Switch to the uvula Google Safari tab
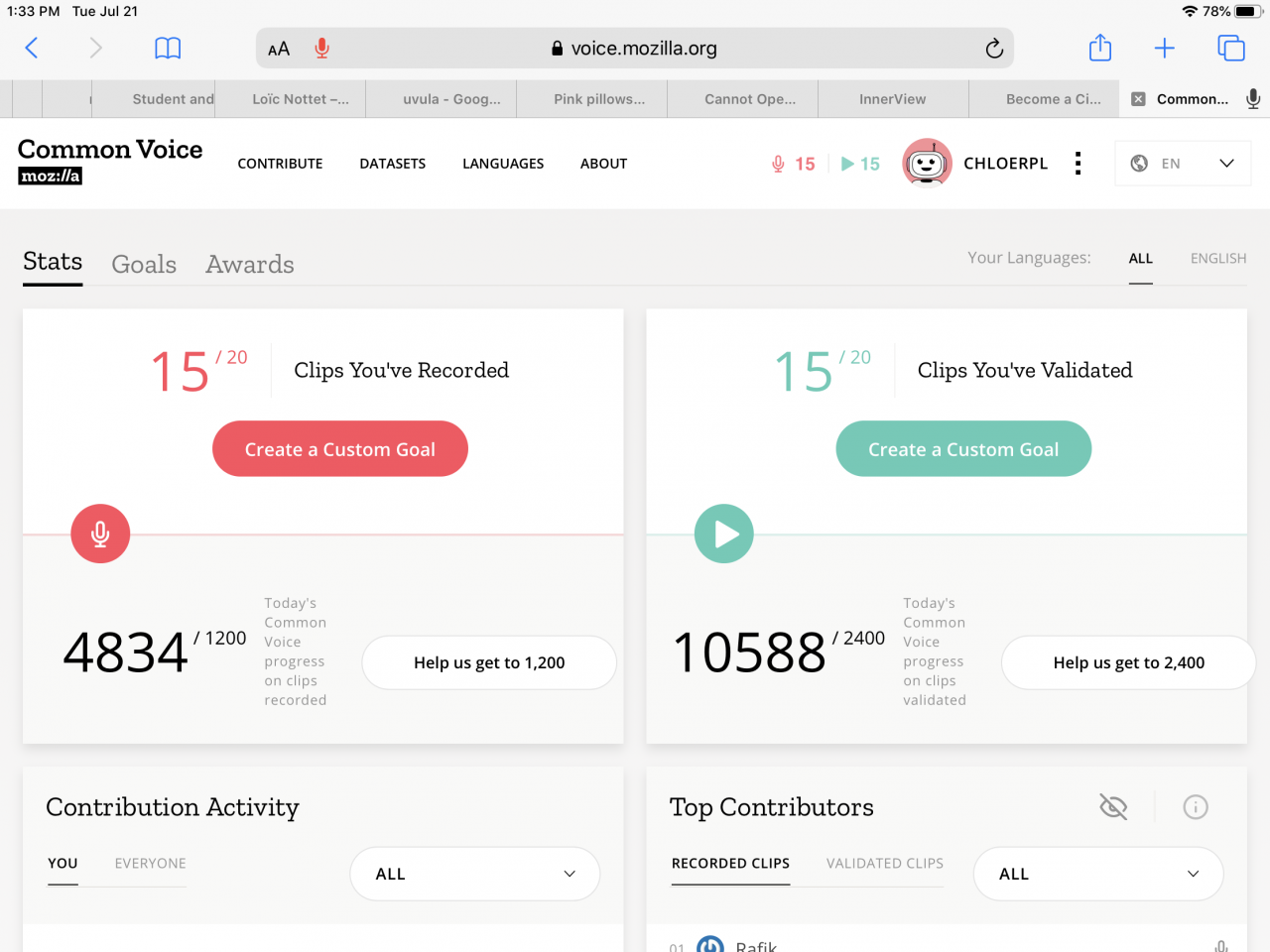1270x952 pixels. [x=442, y=99]
